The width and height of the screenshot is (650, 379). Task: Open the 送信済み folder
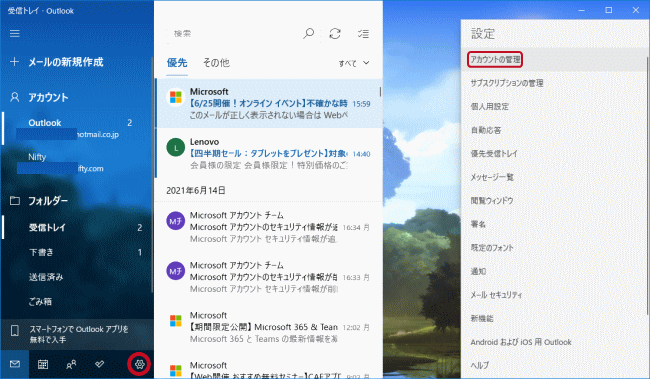pos(77,277)
